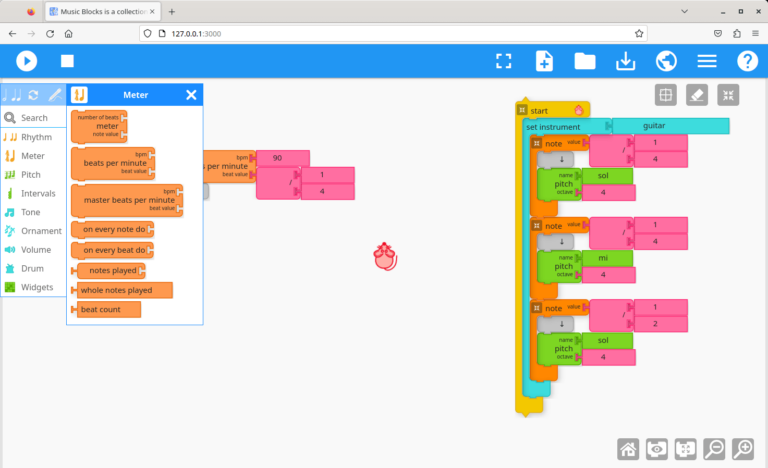The image size is (768, 468).
Task: Click the 90 bpm value block
Action: 283,158
